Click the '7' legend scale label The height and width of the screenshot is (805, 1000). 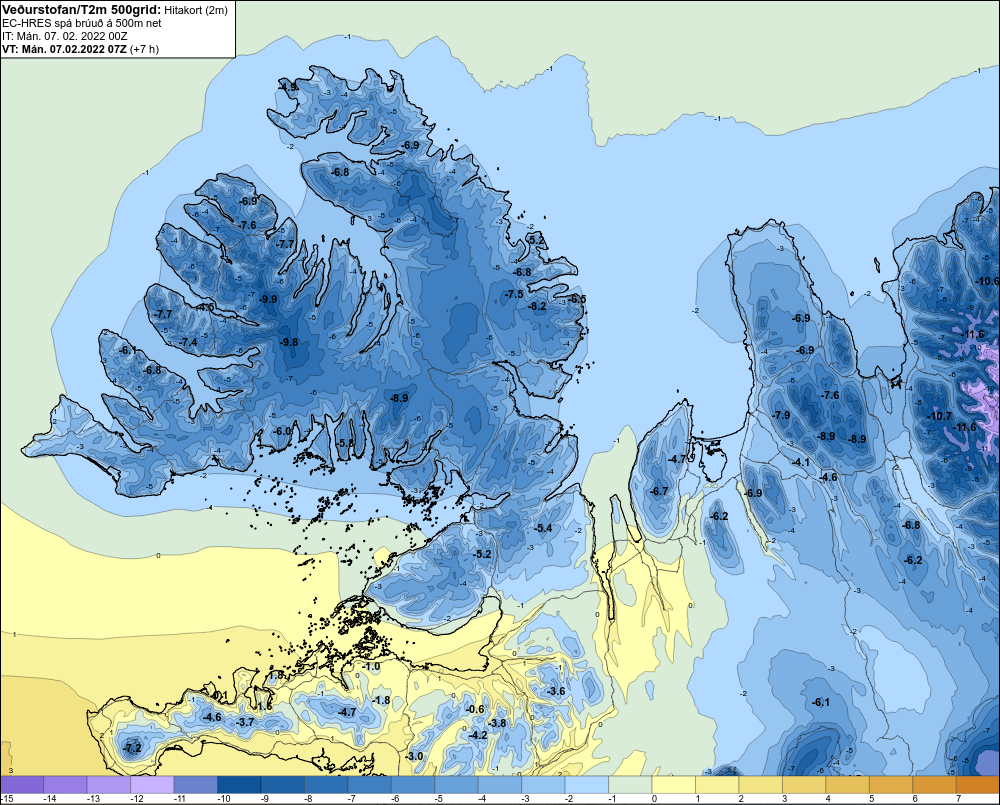pyautogui.click(x=958, y=799)
